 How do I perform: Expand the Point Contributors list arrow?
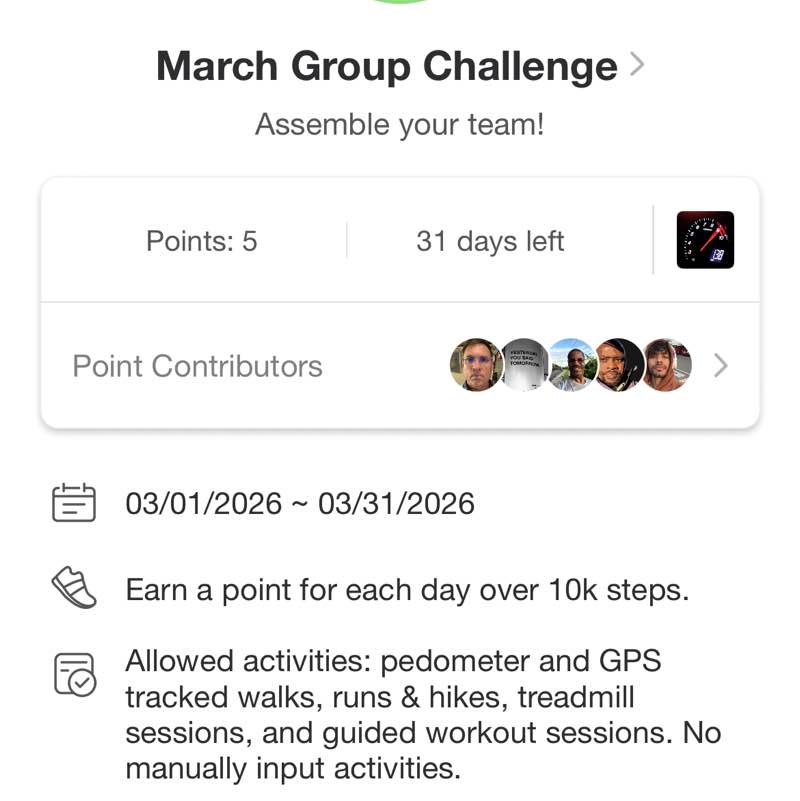(x=721, y=366)
